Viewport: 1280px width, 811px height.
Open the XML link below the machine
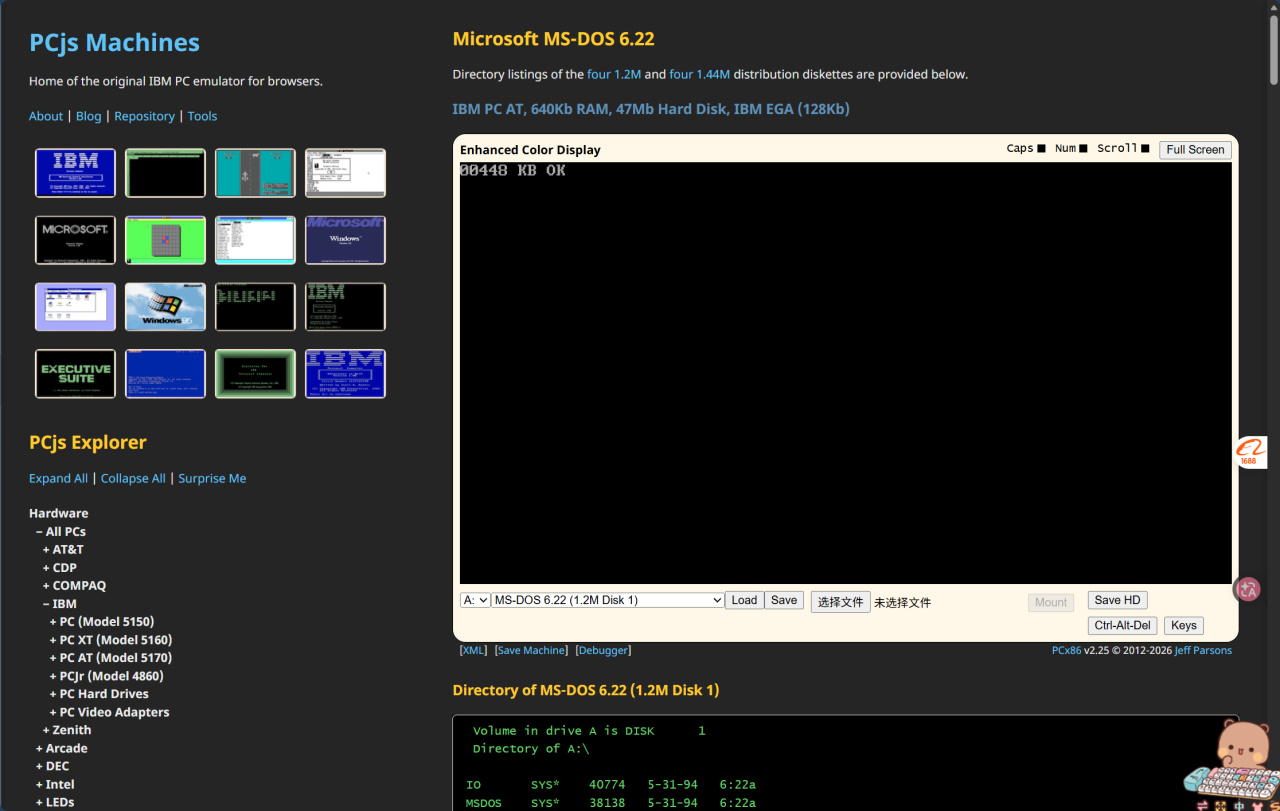pos(473,651)
